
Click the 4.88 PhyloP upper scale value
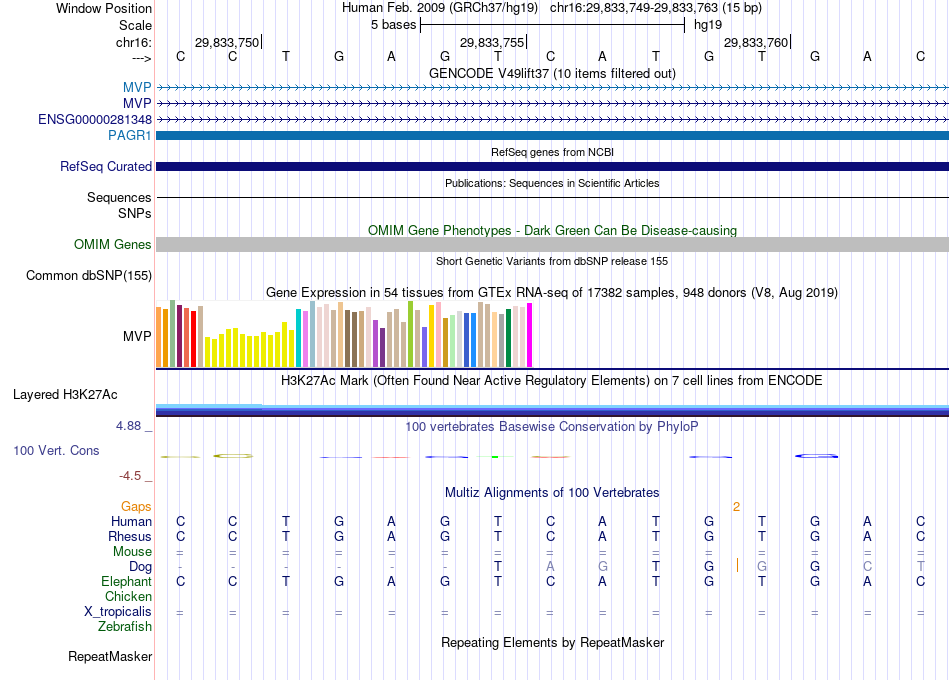click(128, 426)
